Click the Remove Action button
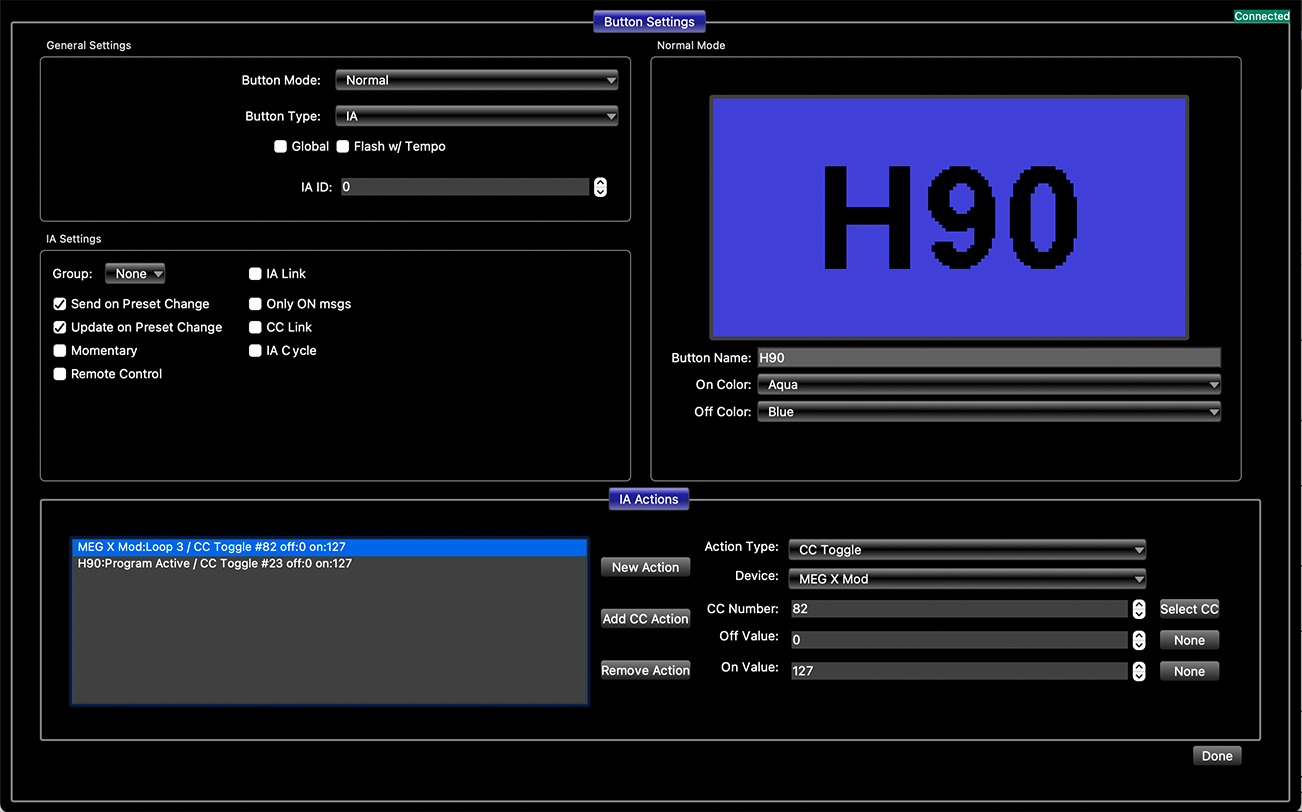Viewport: 1302px width, 812px height. coord(645,671)
